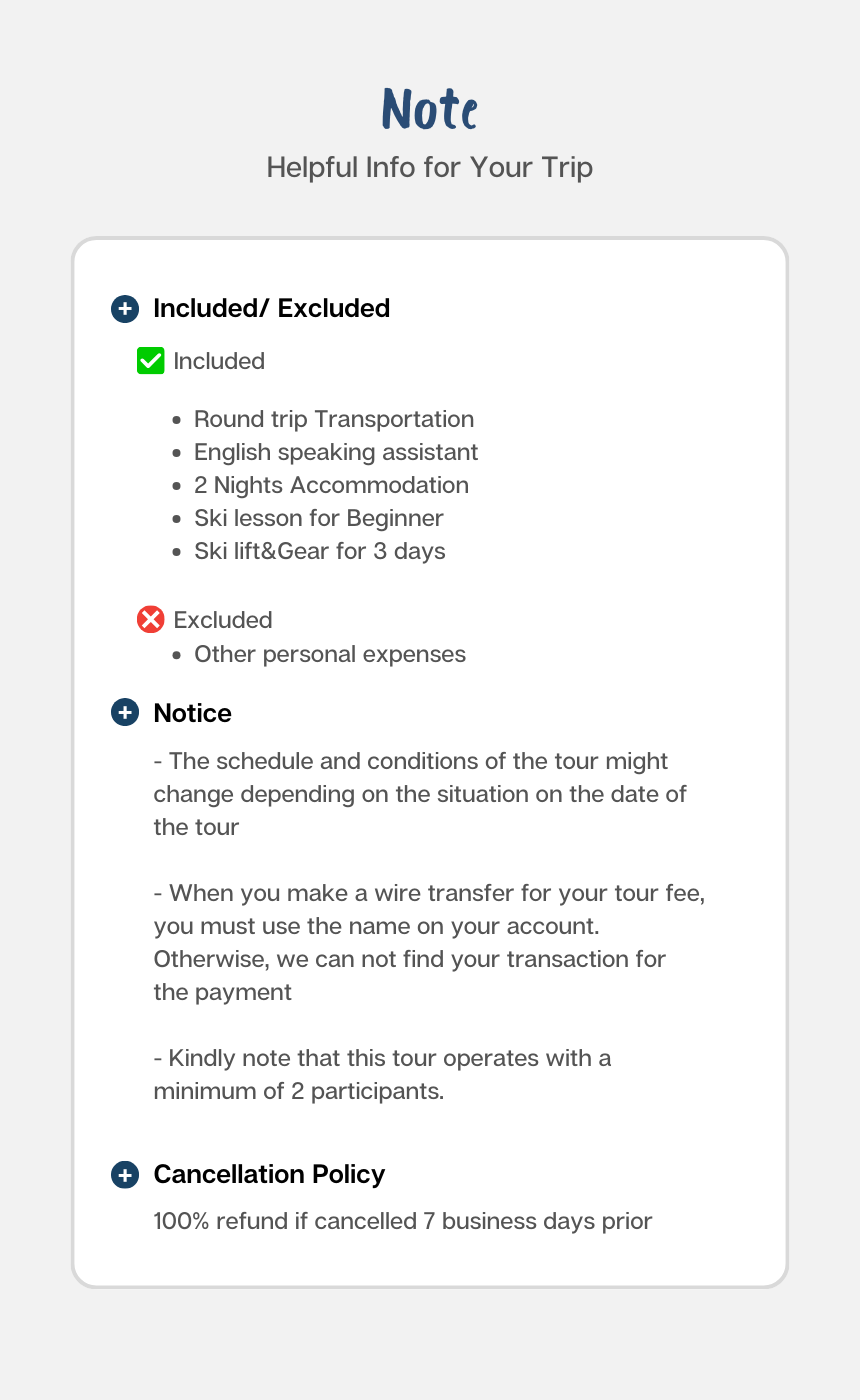Viewport: 860px width, 1400px height.
Task: Click the Note title text
Action: [x=430, y=109]
